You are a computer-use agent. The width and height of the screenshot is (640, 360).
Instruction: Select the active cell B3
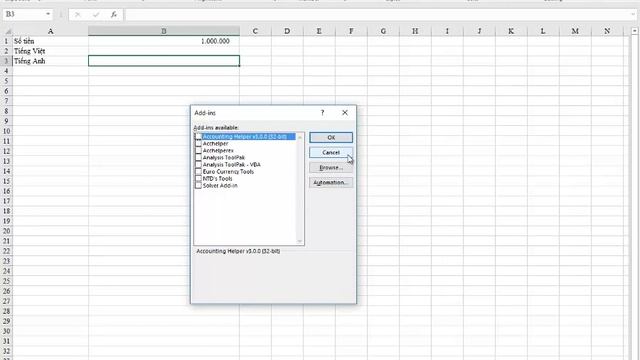point(164,61)
